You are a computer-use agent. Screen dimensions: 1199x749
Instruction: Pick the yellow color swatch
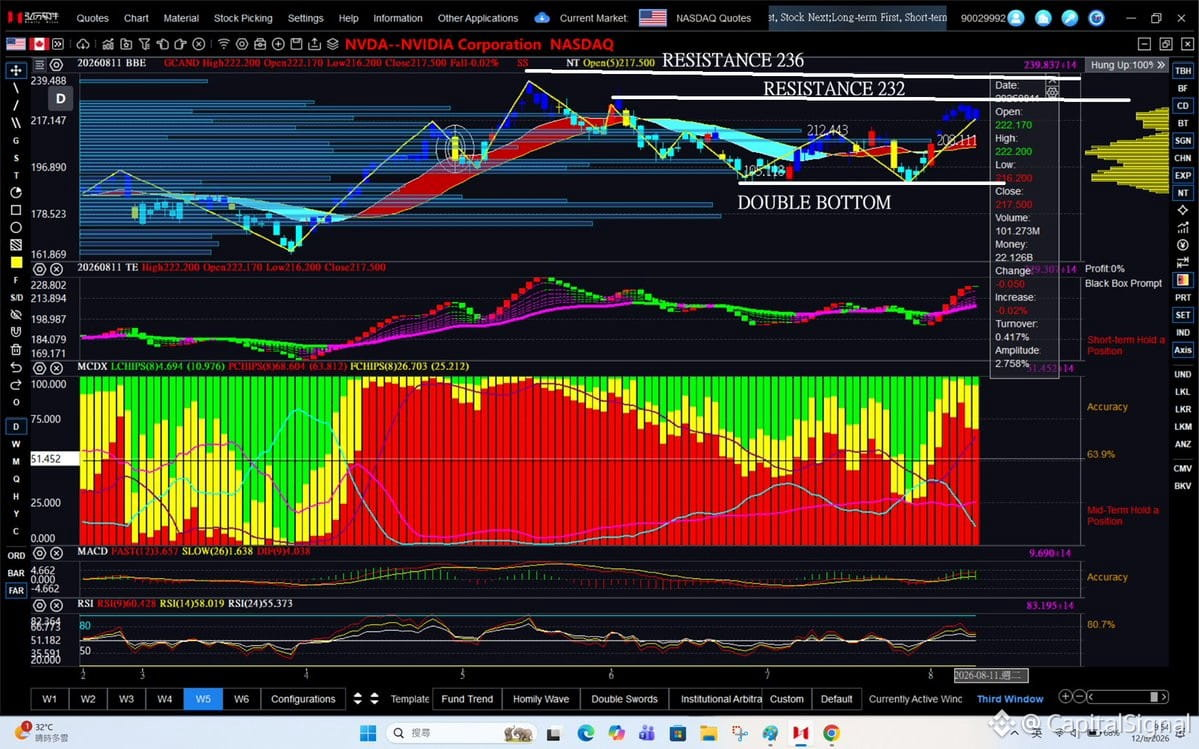point(15,263)
